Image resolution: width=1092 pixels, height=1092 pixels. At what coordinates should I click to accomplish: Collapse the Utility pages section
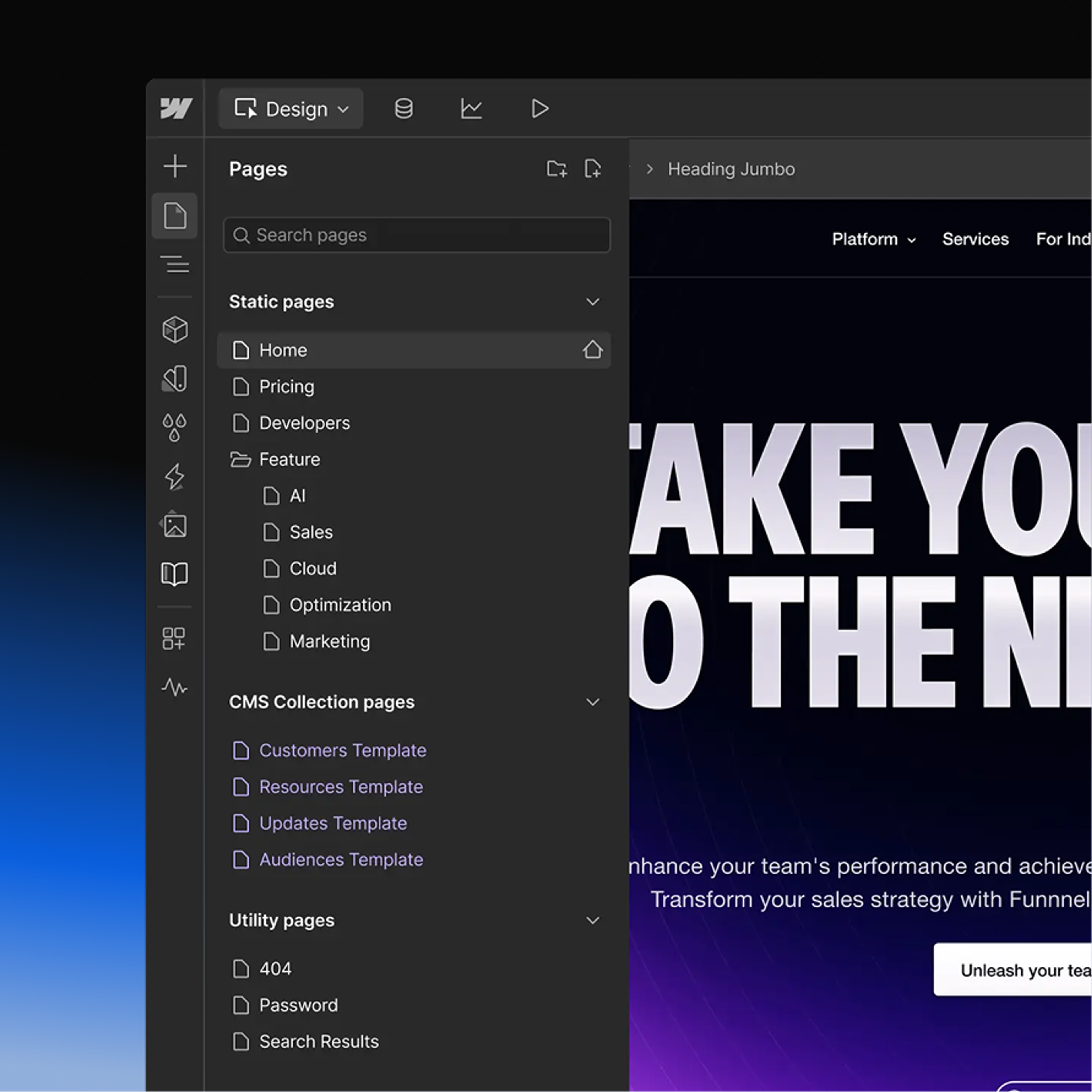[592, 920]
